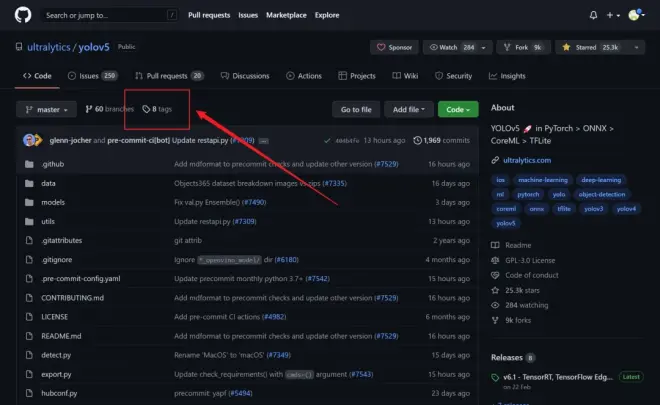Switch to the Insights tab
This screenshot has width=660, height=405.
click(x=507, y=76)
